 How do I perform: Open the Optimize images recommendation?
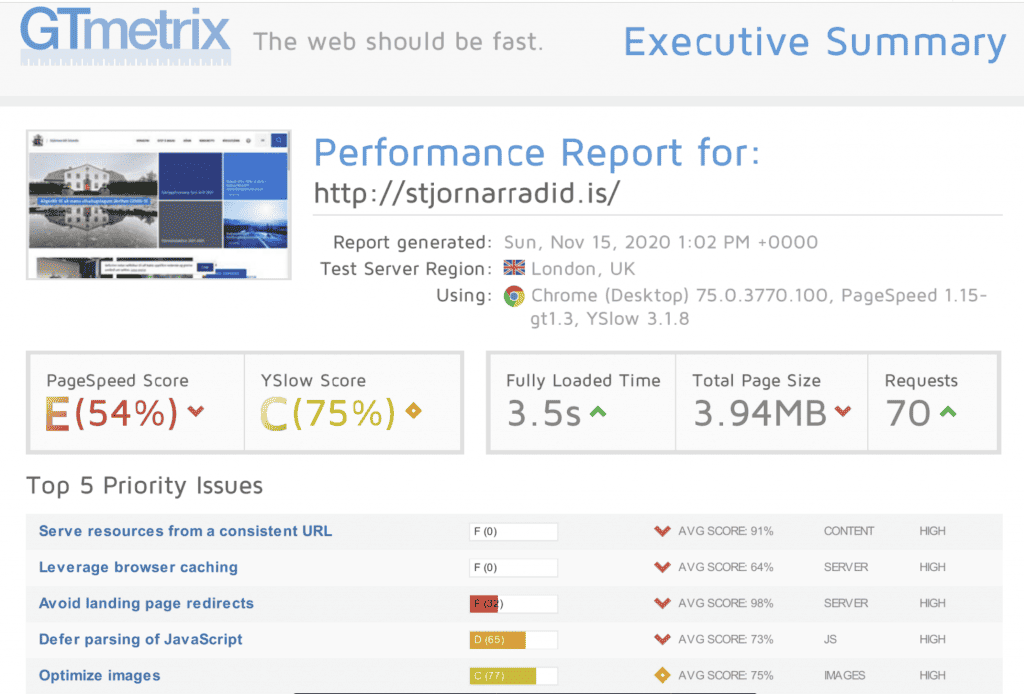tap(99, 675)
